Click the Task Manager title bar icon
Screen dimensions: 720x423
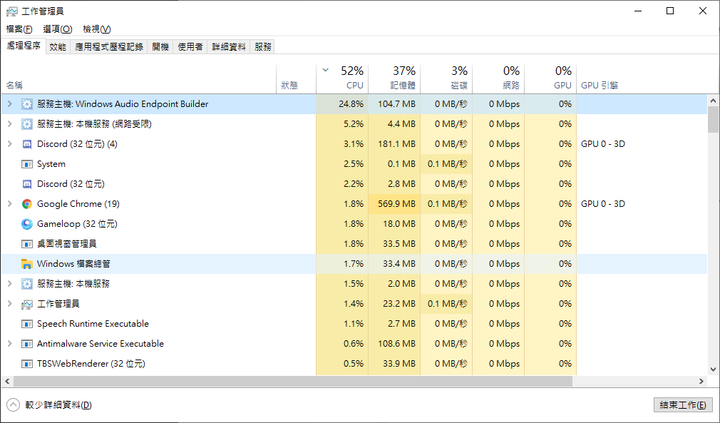pyautogui.click(x=12, y=11)
